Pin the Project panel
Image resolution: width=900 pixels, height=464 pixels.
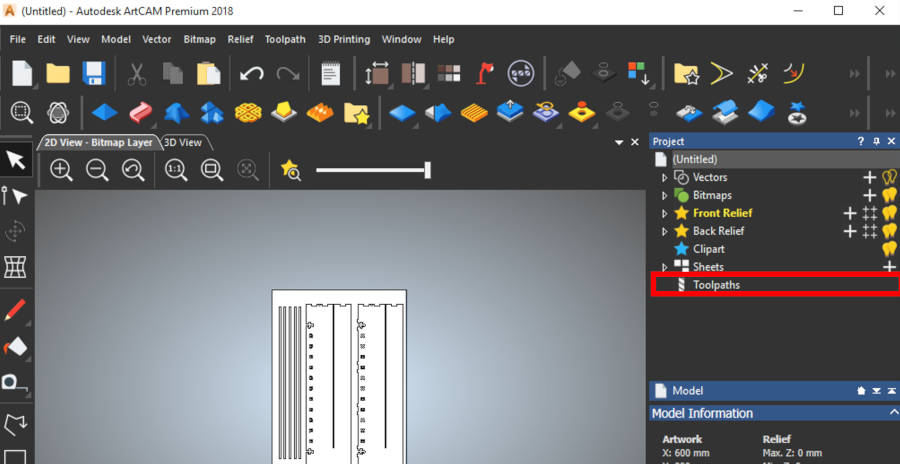pos(876,141)
